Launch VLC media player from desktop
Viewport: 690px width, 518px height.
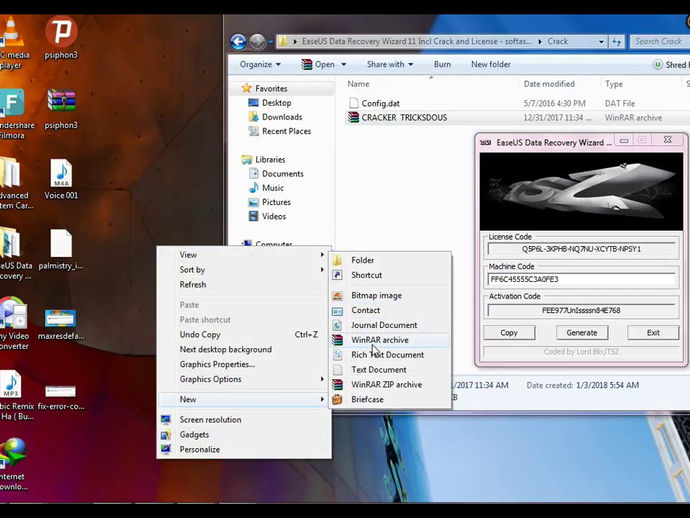(x=12, y=42)
